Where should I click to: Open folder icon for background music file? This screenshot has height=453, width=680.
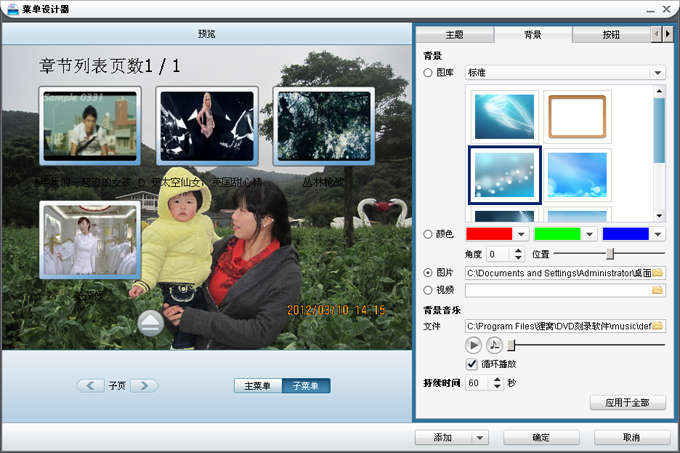tap(657, 326)
